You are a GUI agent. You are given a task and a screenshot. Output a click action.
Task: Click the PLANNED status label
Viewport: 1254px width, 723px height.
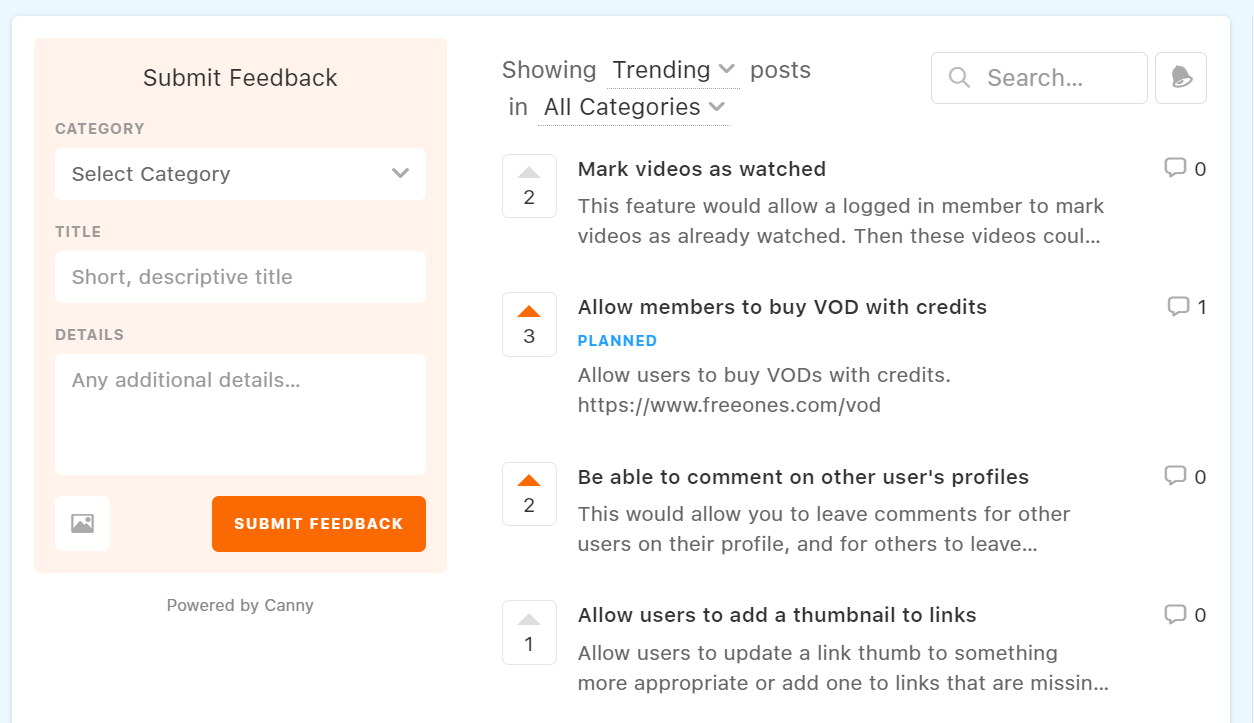coord(617,341)
